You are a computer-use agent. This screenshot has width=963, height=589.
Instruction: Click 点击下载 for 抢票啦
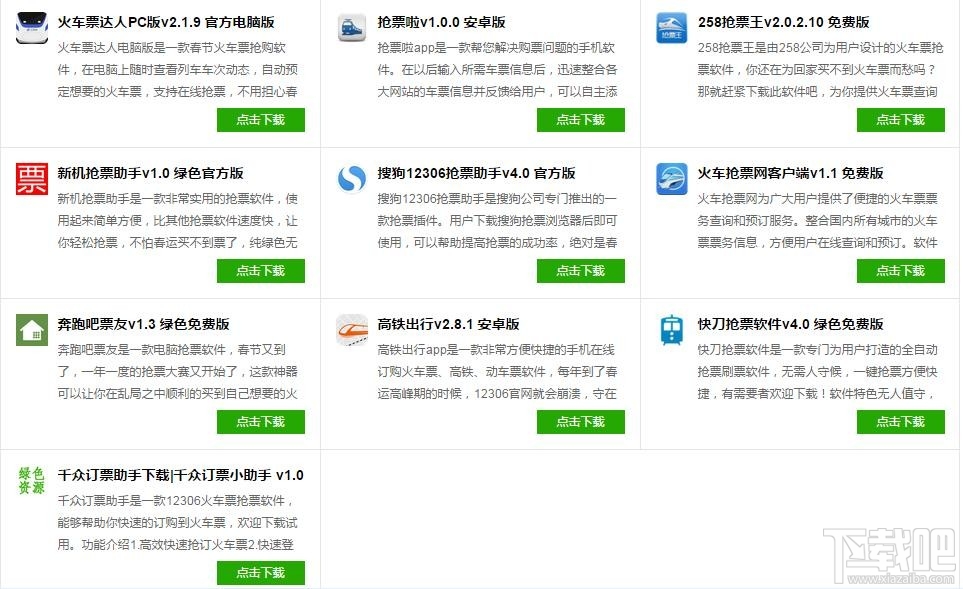[581, 120]
